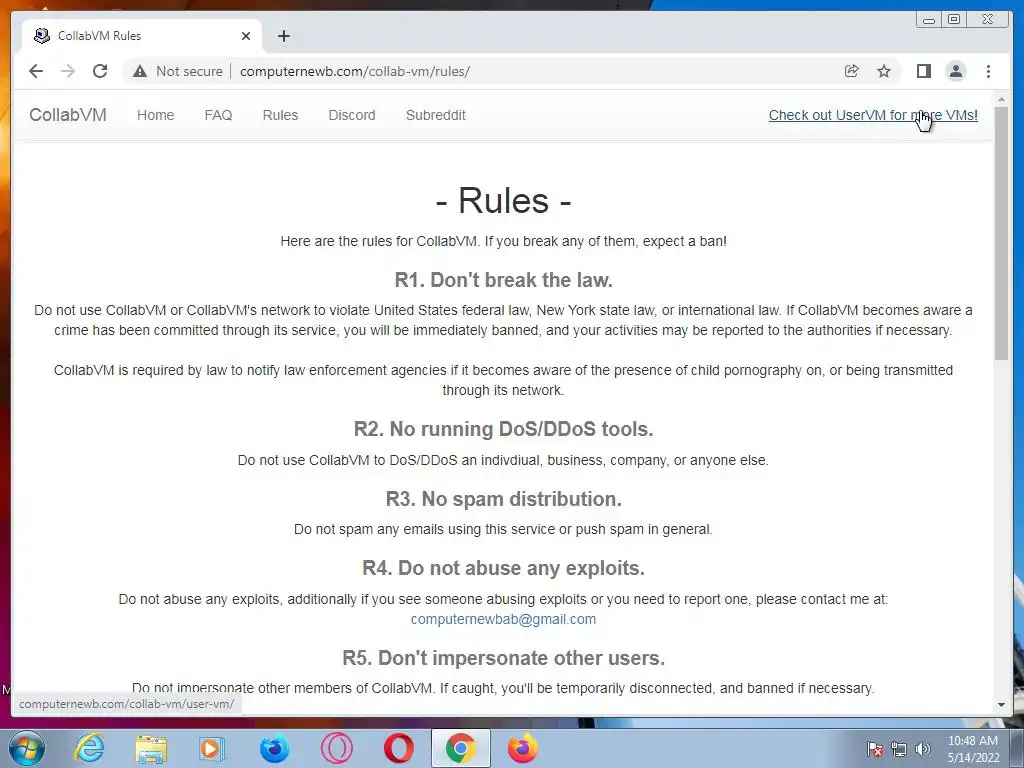Click the scrollbar down arrow
The width and height of the screenshot is (1024, 768).
click(1001, 705)
